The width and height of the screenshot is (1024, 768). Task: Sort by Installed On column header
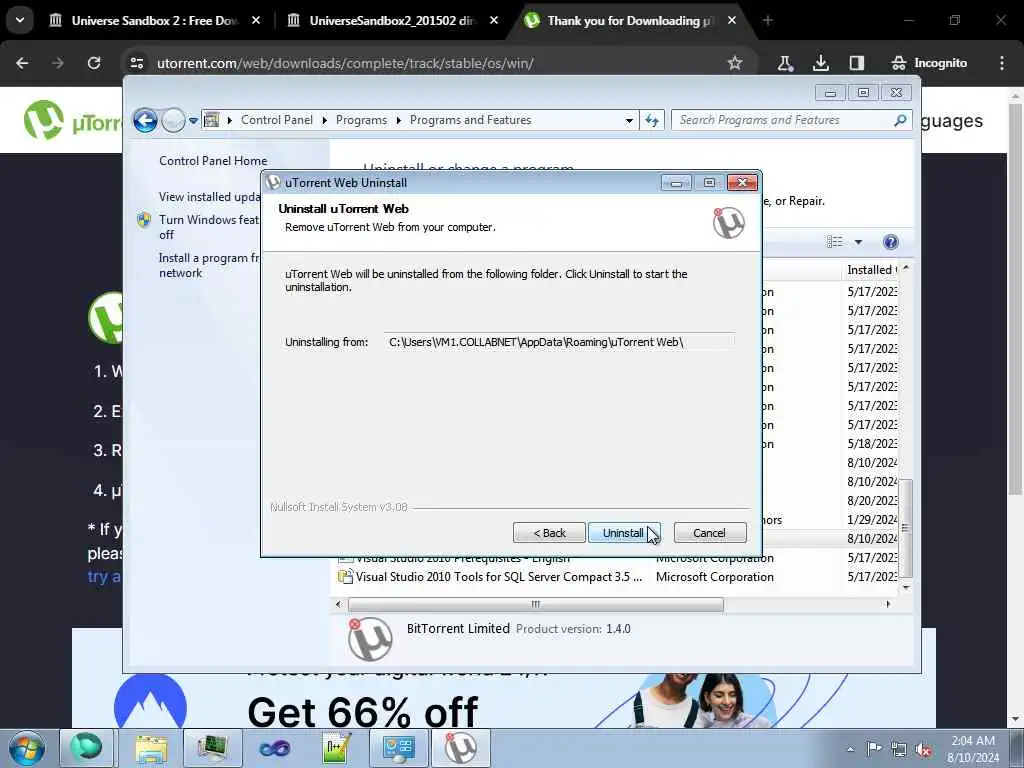(x=871, y=270)
